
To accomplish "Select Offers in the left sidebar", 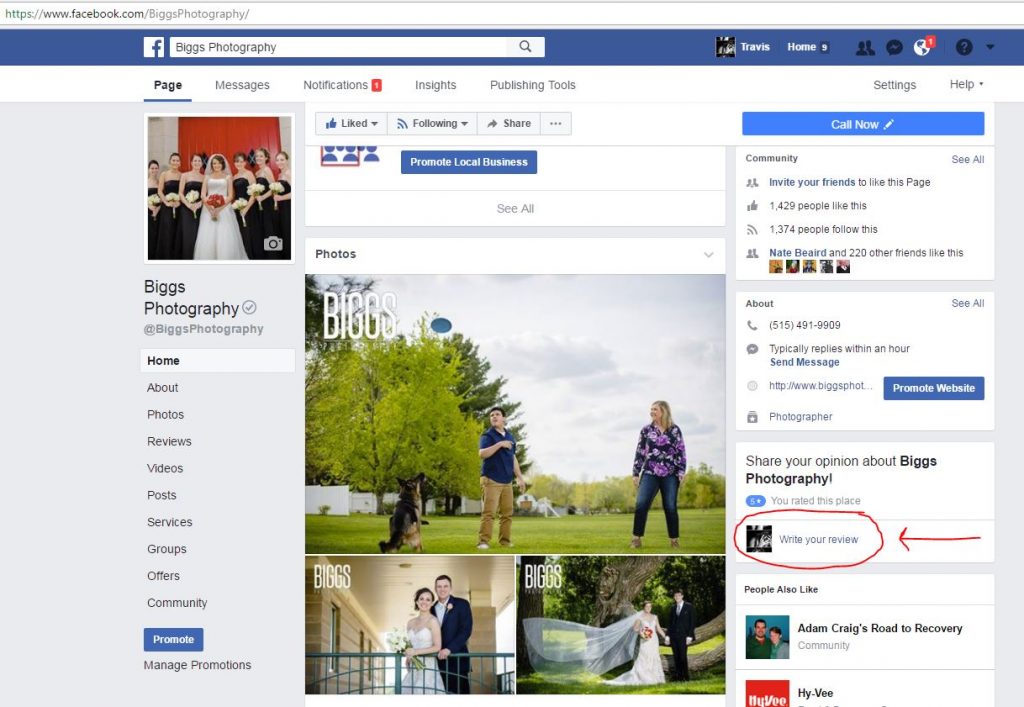I will pyautogui.click(x=163, y=576).
